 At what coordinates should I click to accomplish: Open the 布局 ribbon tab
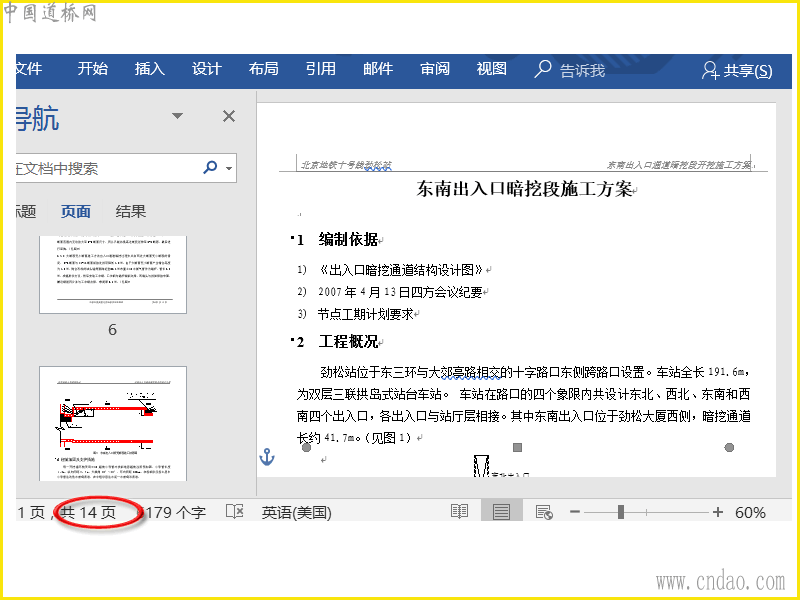click(264, 68)
